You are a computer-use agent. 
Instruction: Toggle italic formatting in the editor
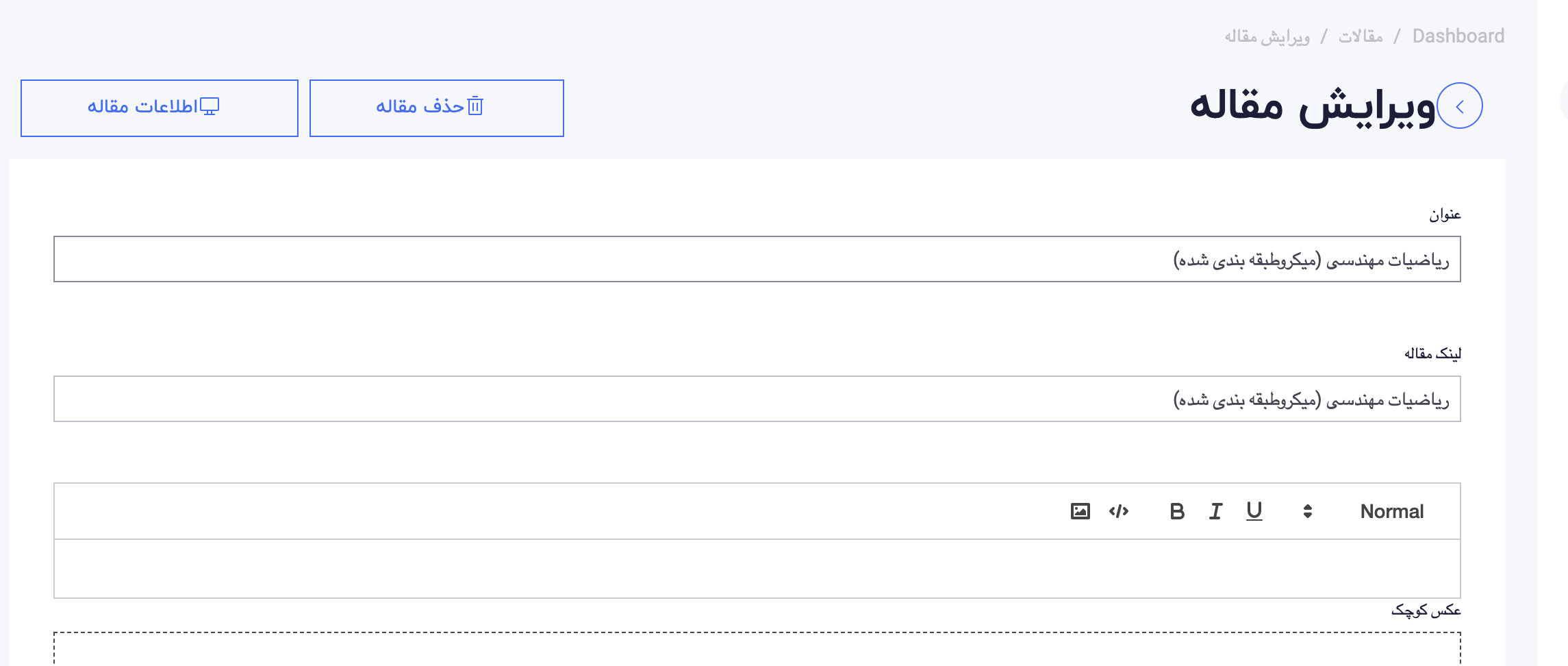(x=1215, y=511)
